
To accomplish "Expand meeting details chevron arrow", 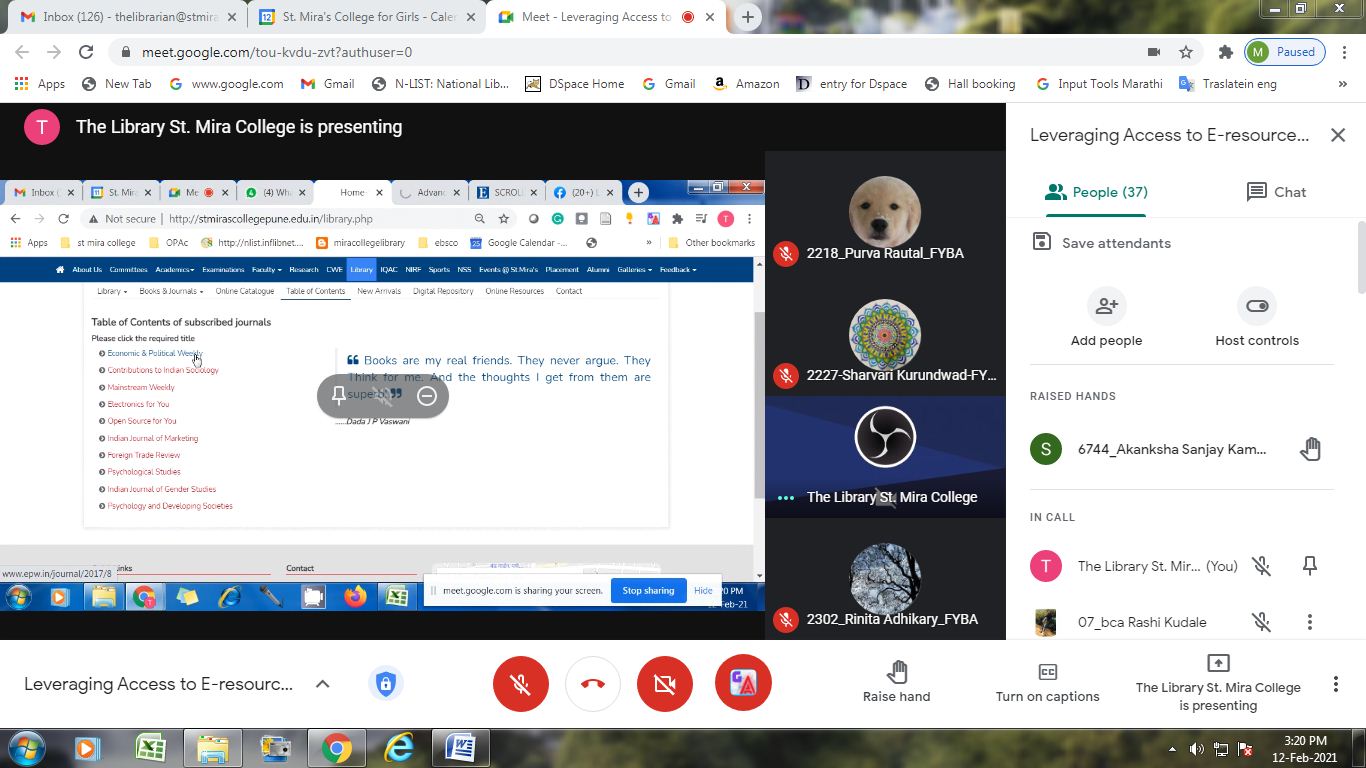I will [x=322, y=684].
